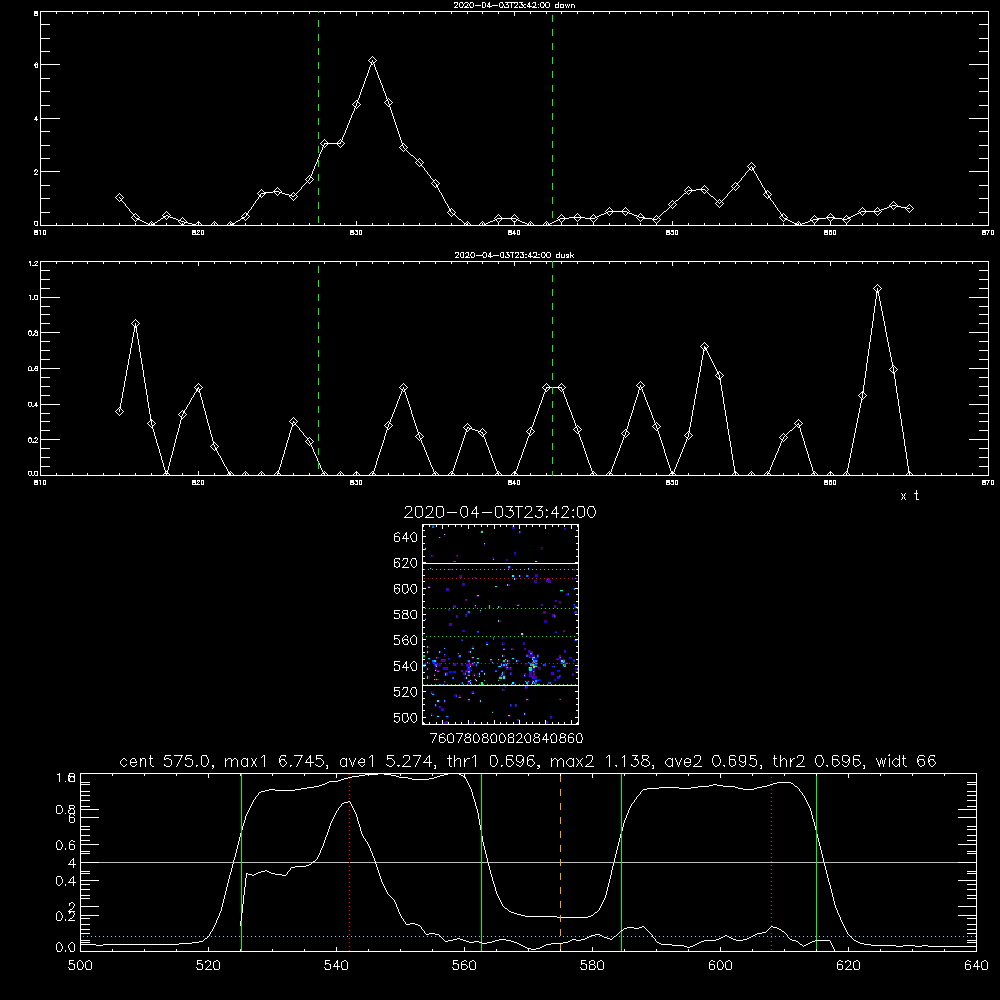This screenshot has height=1000, width=1000.
Task: Click the green vertical line near 615 in bottom plot
Action: pyautogui.click(x=816, y=862)
